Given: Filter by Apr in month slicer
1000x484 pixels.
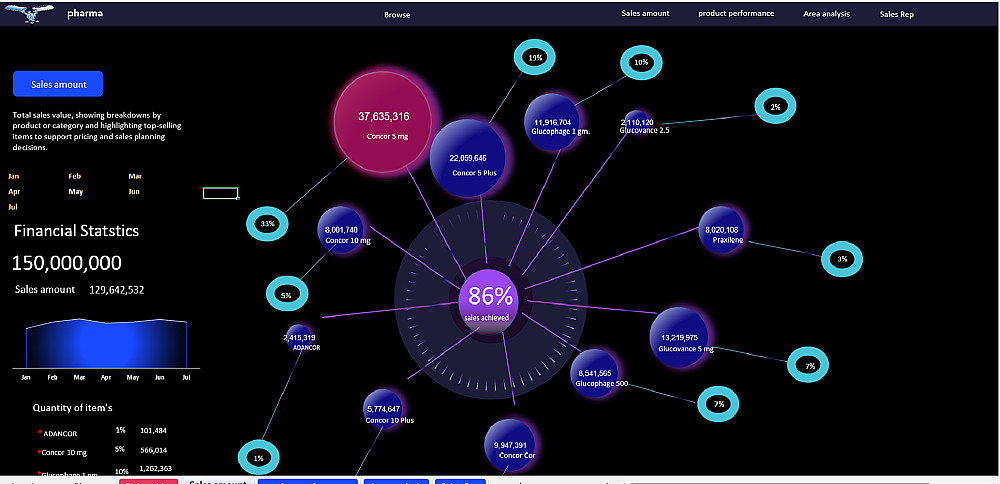Looking at the screenshot, I should point(13,191).
